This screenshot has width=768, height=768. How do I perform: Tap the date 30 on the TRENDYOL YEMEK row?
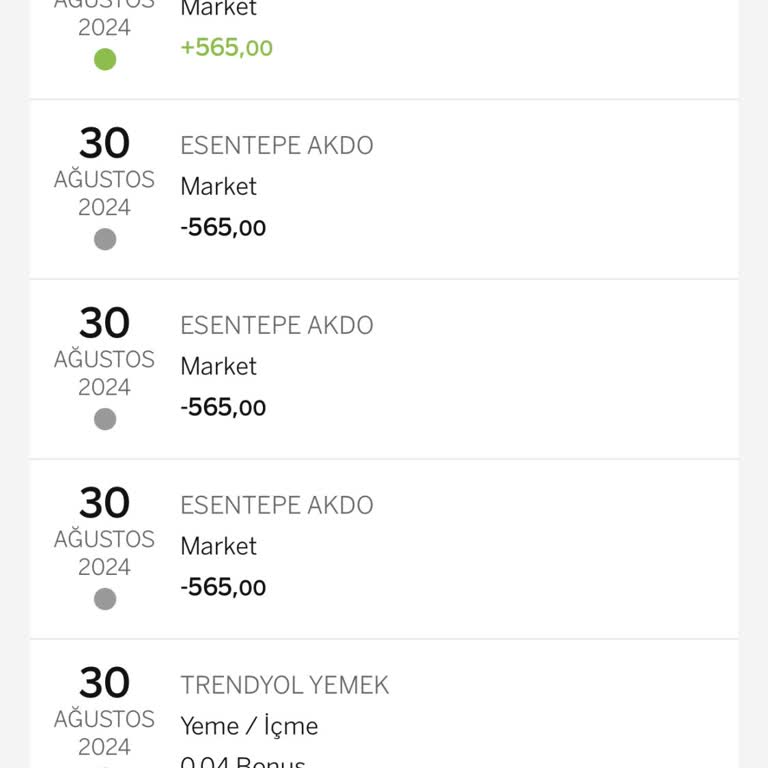pos(104,684)
